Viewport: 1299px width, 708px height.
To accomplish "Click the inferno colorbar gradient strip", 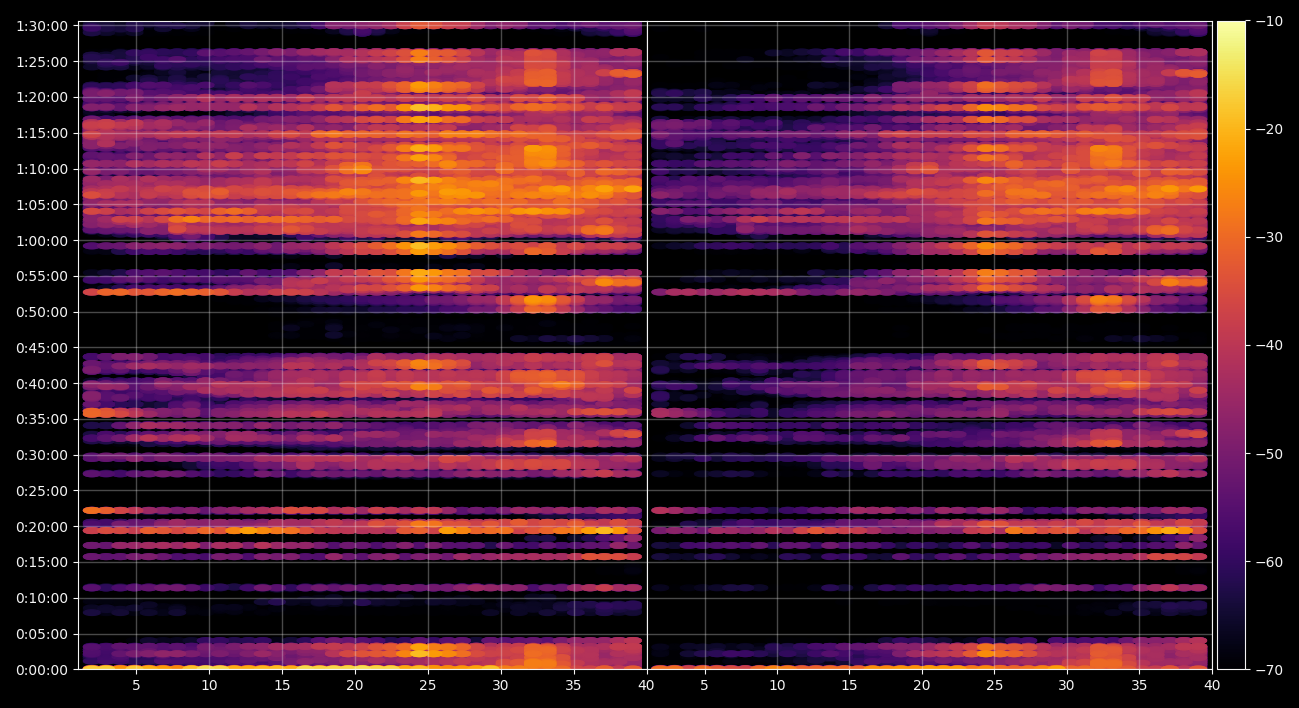I will click(x=1231, y=345).
